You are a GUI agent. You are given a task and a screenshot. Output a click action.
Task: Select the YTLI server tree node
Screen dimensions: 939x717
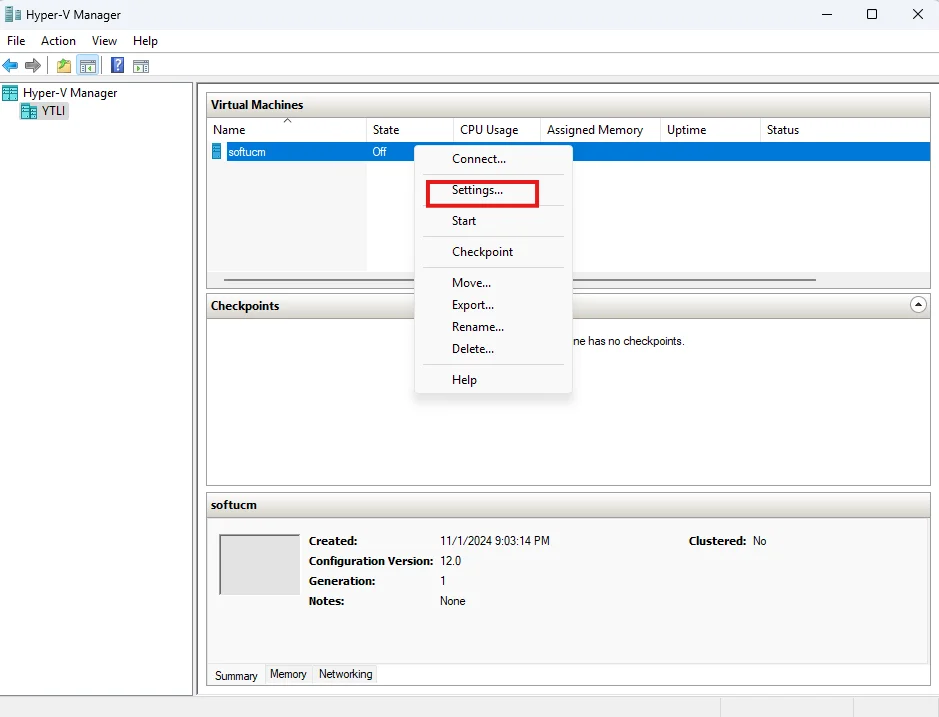click(x=53, y=111)
